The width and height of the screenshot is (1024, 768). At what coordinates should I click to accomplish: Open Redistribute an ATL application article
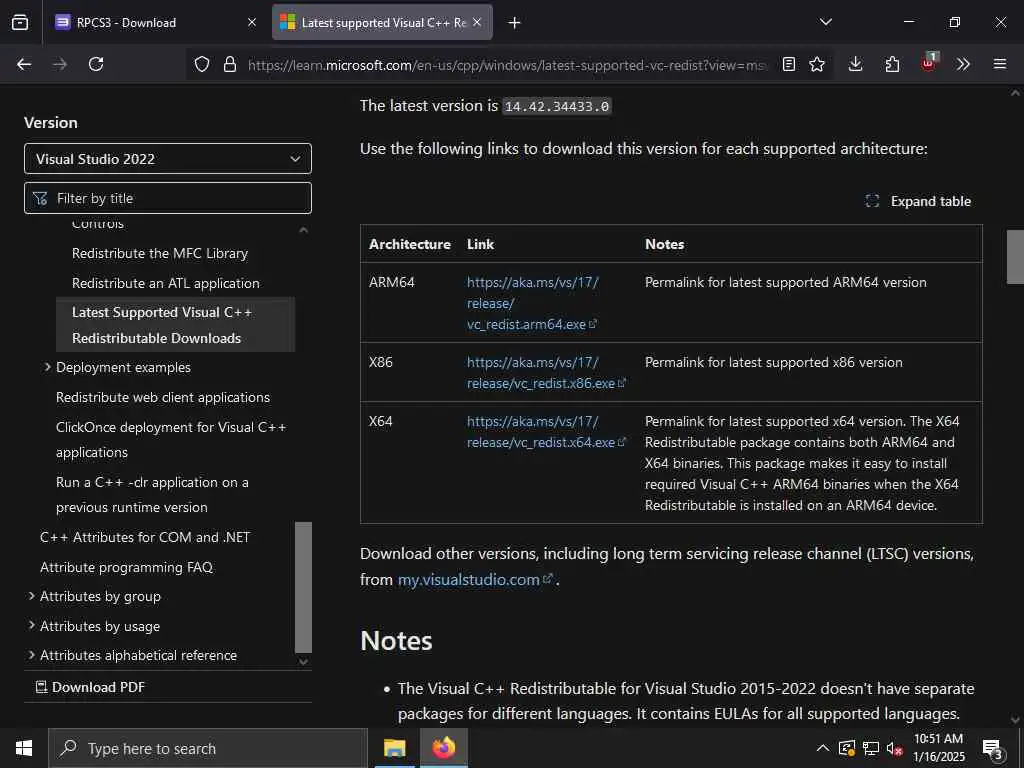[x=166, y=283]
